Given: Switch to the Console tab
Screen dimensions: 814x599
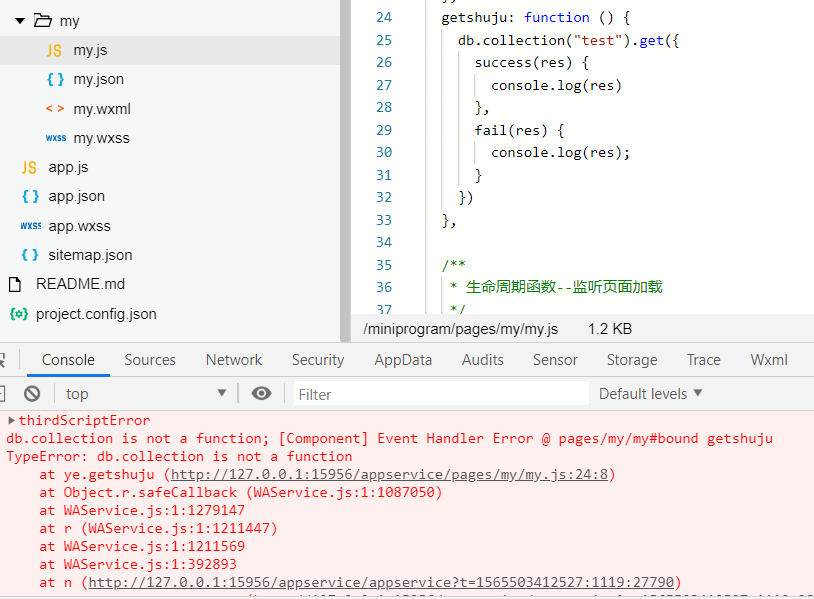Looking at the screenshot, I should (x=68, y=360).
